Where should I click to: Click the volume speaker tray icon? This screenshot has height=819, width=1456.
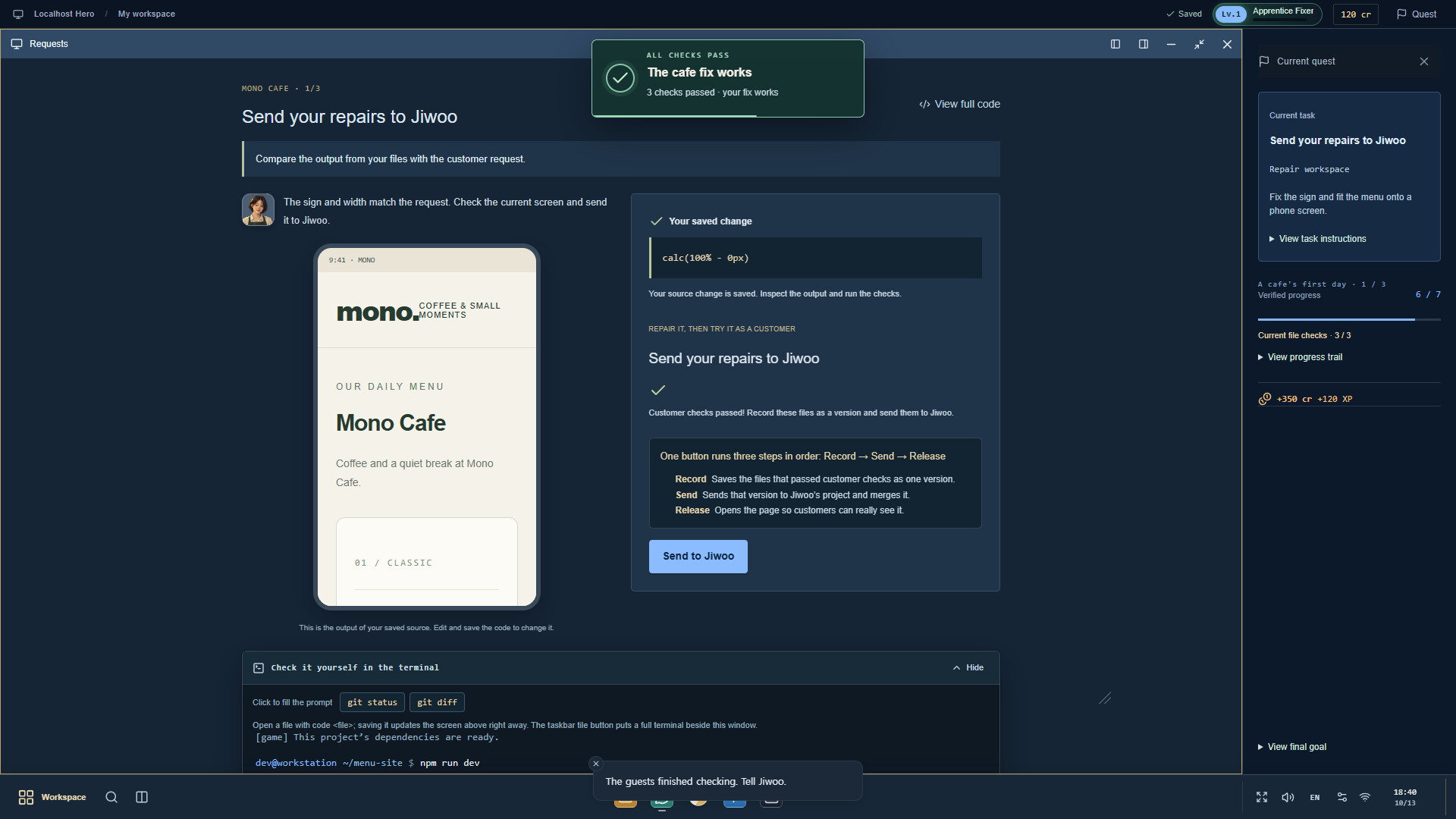tap(1288, 797)
